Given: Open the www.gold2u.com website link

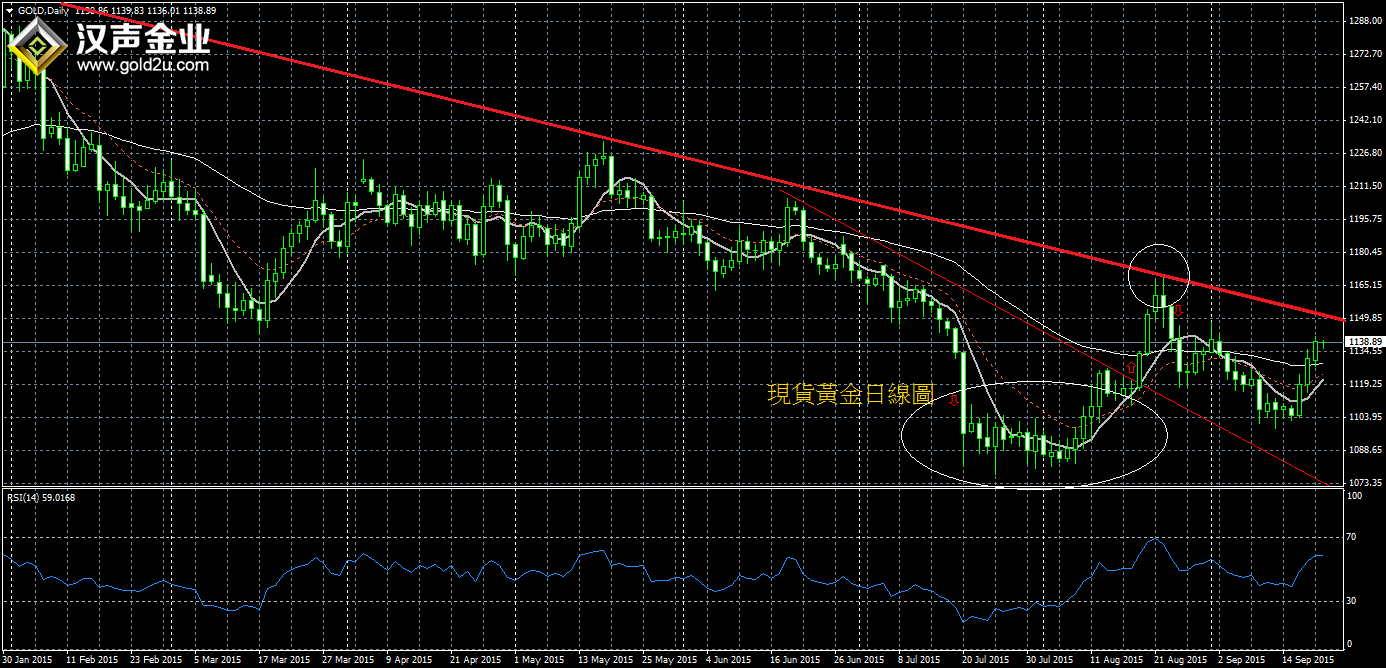Looking at the screenshot, I should 143,66.
